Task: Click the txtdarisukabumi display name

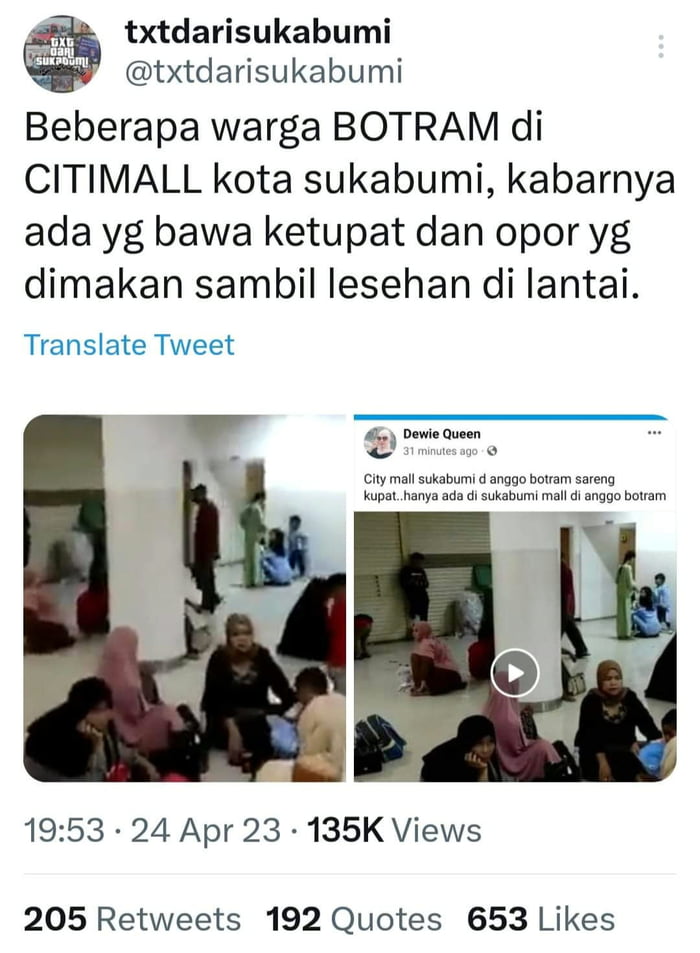Action: [x=258, y=31]
